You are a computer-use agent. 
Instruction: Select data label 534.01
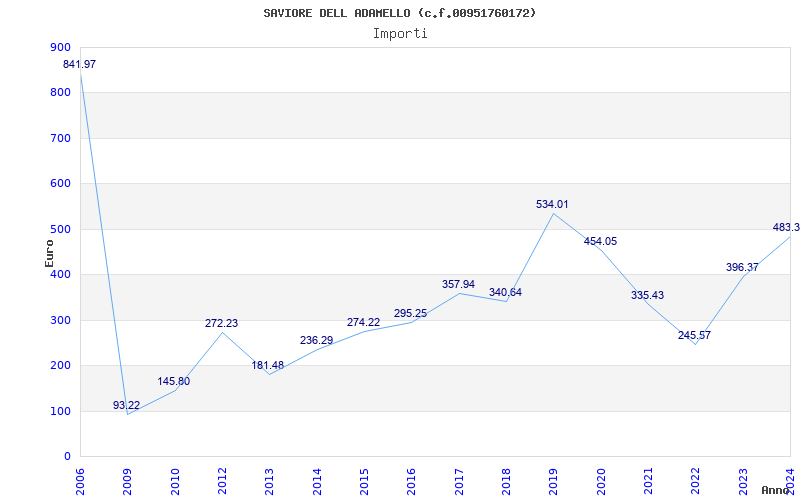coord(552,204)
